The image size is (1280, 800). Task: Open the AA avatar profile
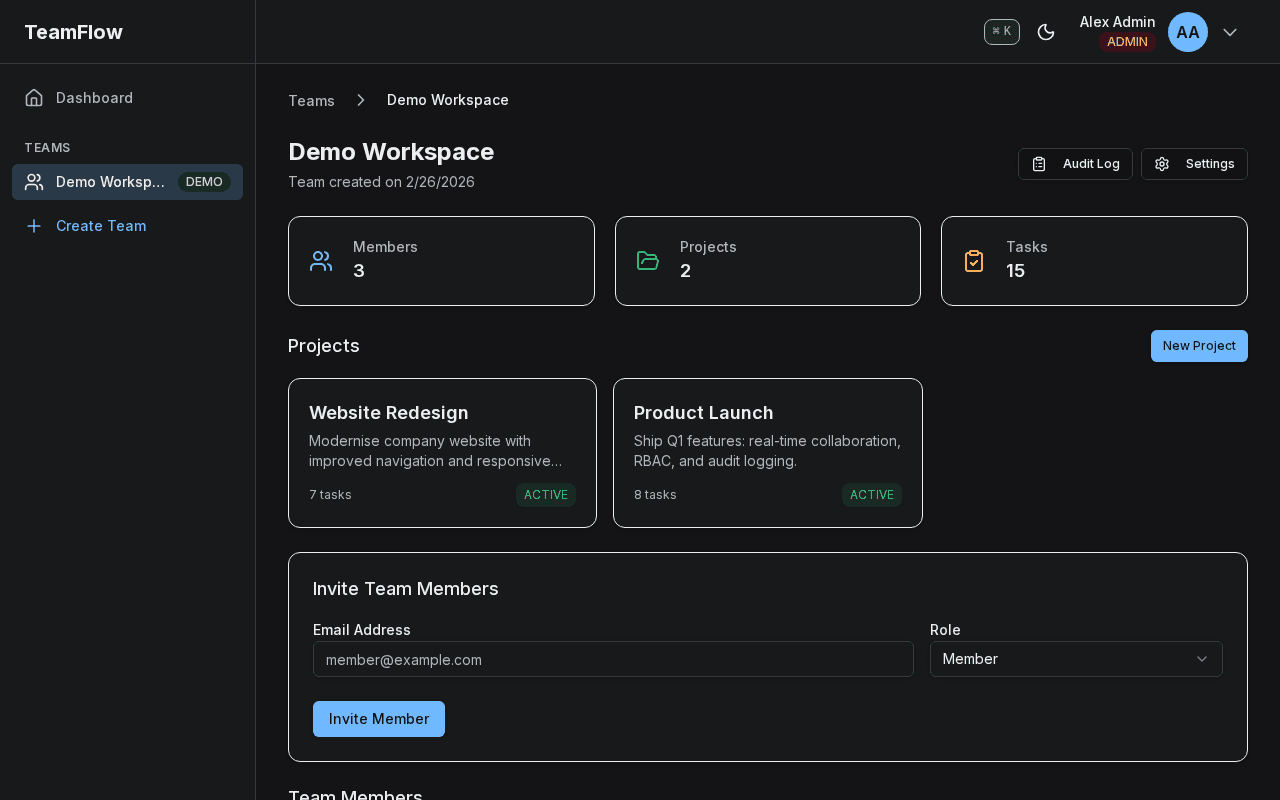pos(1187,31)
